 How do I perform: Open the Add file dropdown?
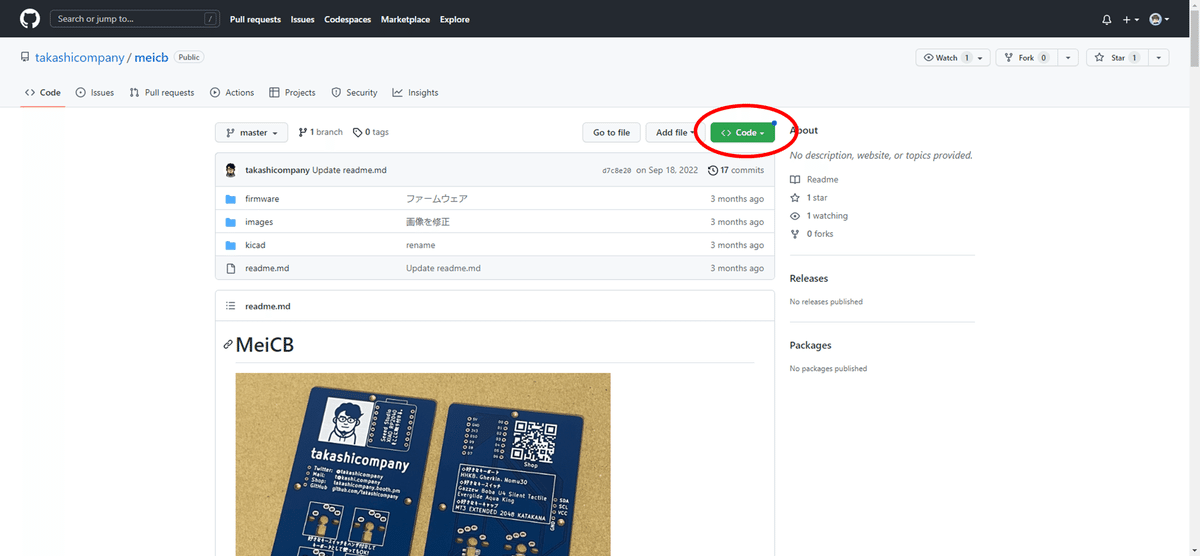click(x=675, y=132)
